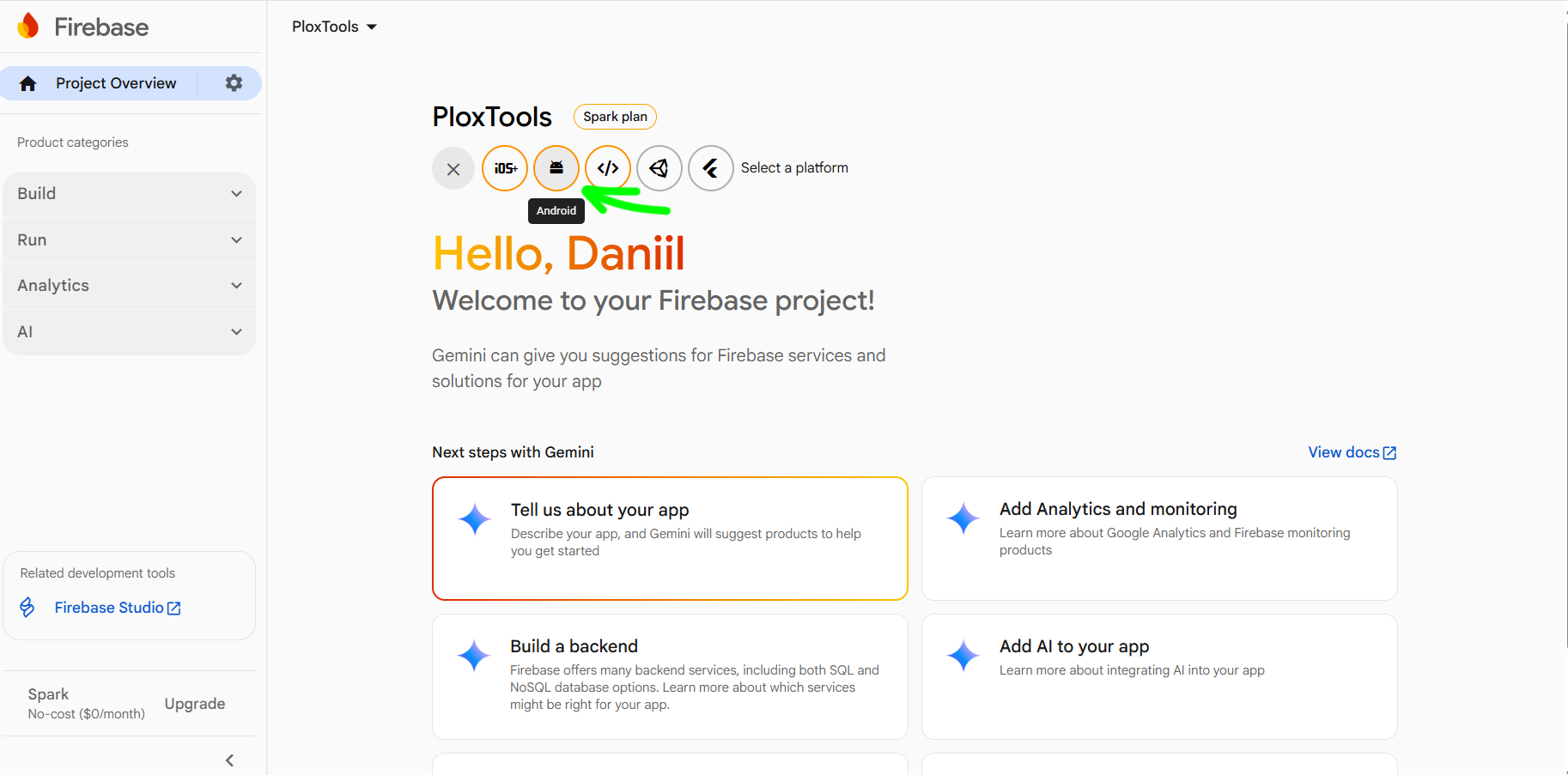
Task: Click the iOS+ platform icon
Action: tap(505, 168)
